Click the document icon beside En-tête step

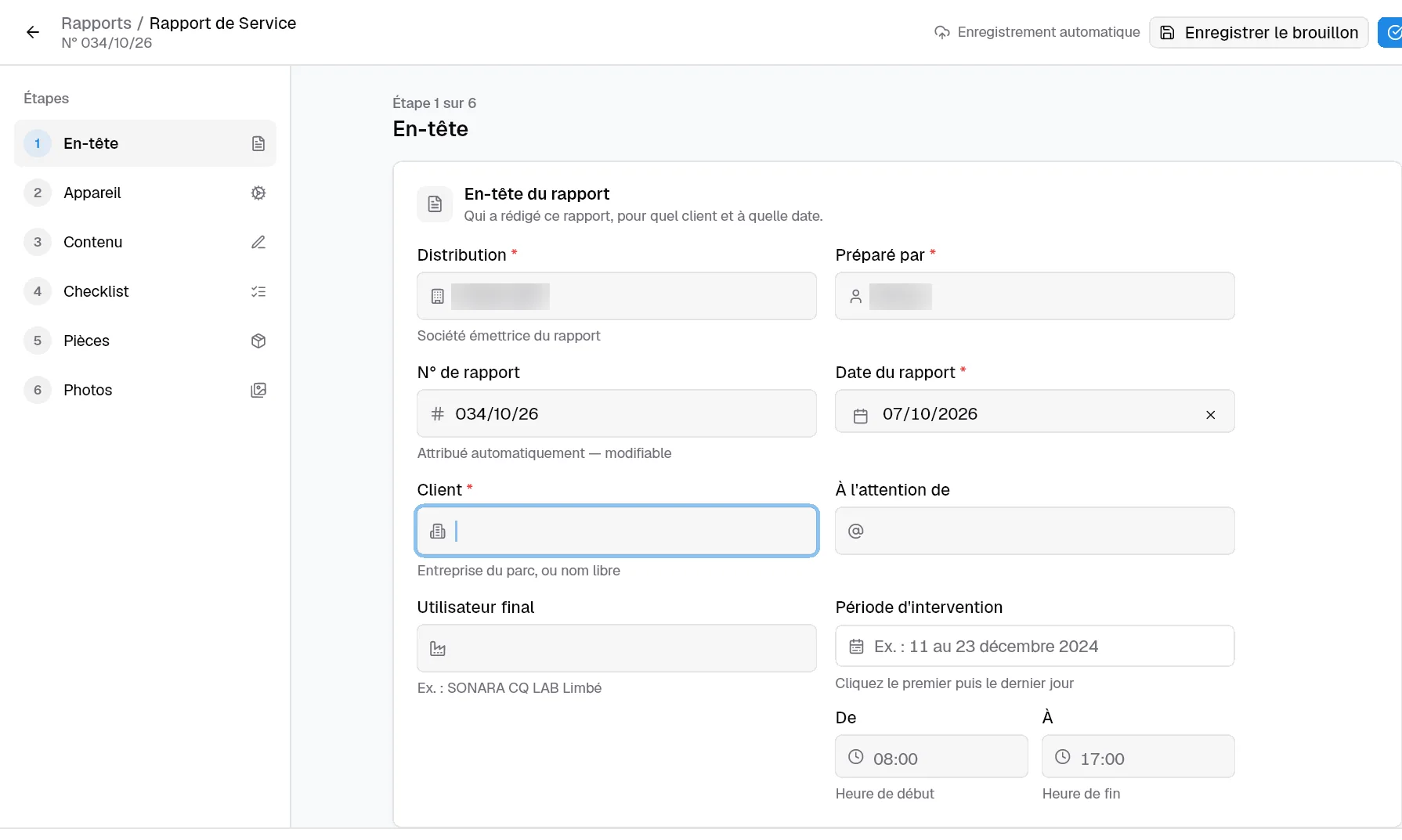pyautogui.click(x=258, y=143)
